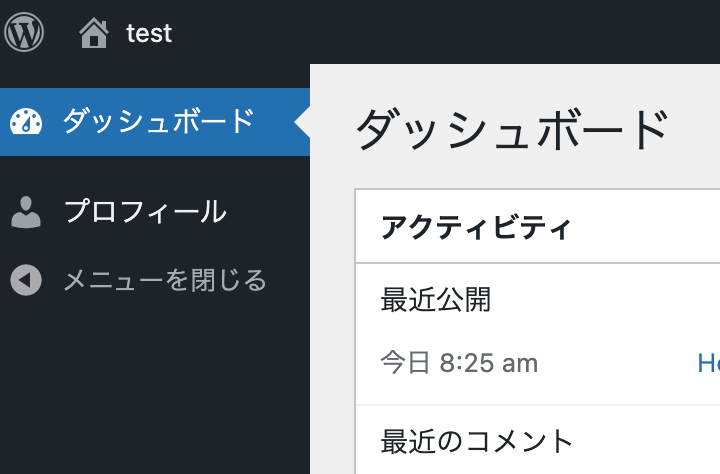Viewport: 720px width, 474px height.
Task: Toggle the アクティビティ widget header
Action: click(537, 226)
